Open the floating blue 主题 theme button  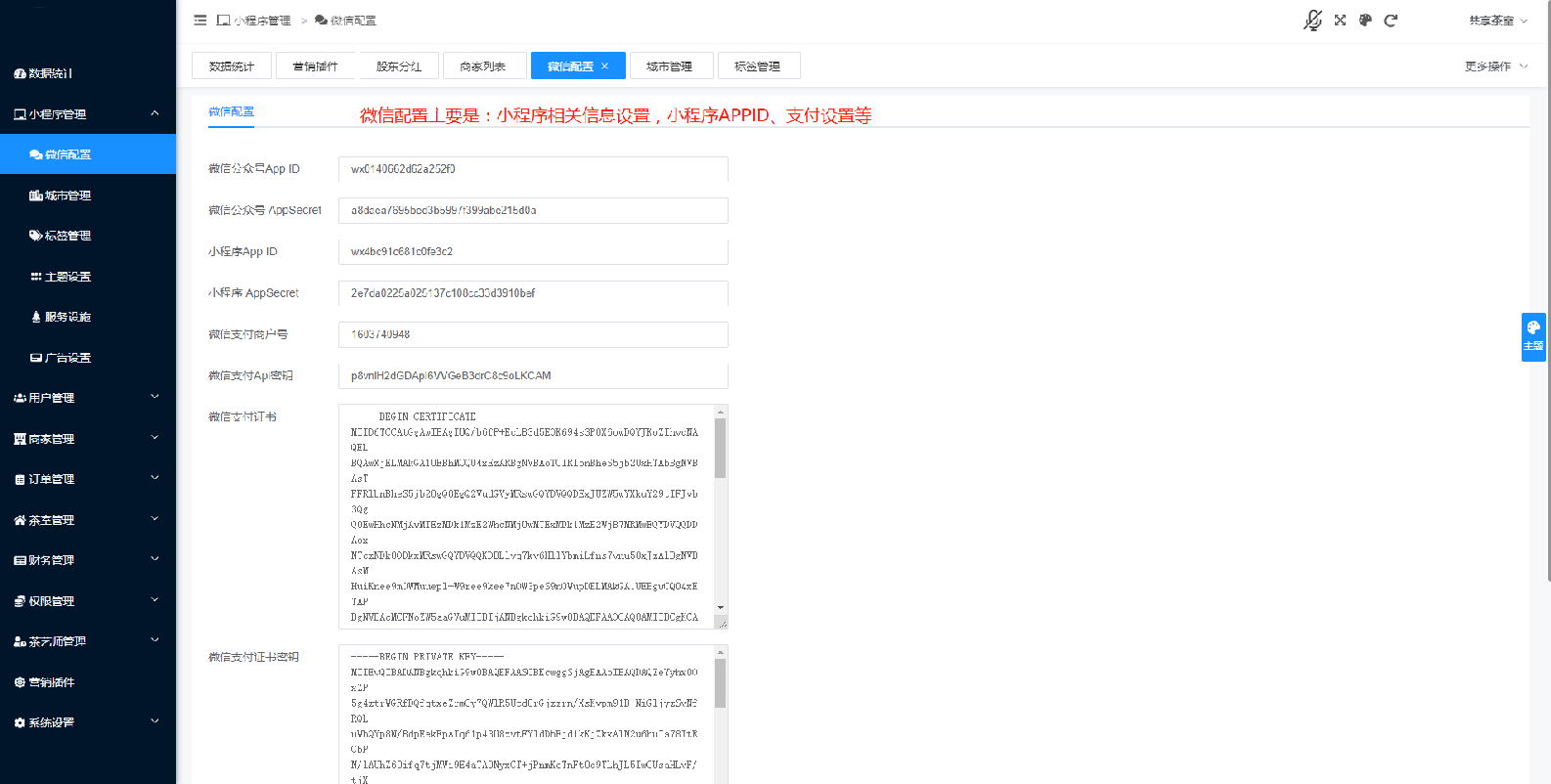pos(1533,336)
